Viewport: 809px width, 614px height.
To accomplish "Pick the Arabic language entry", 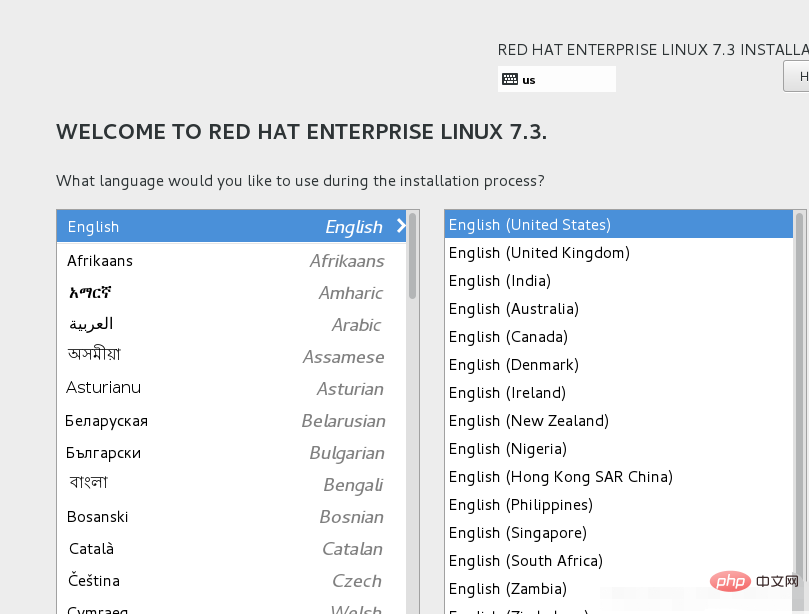I will point(231,325).
